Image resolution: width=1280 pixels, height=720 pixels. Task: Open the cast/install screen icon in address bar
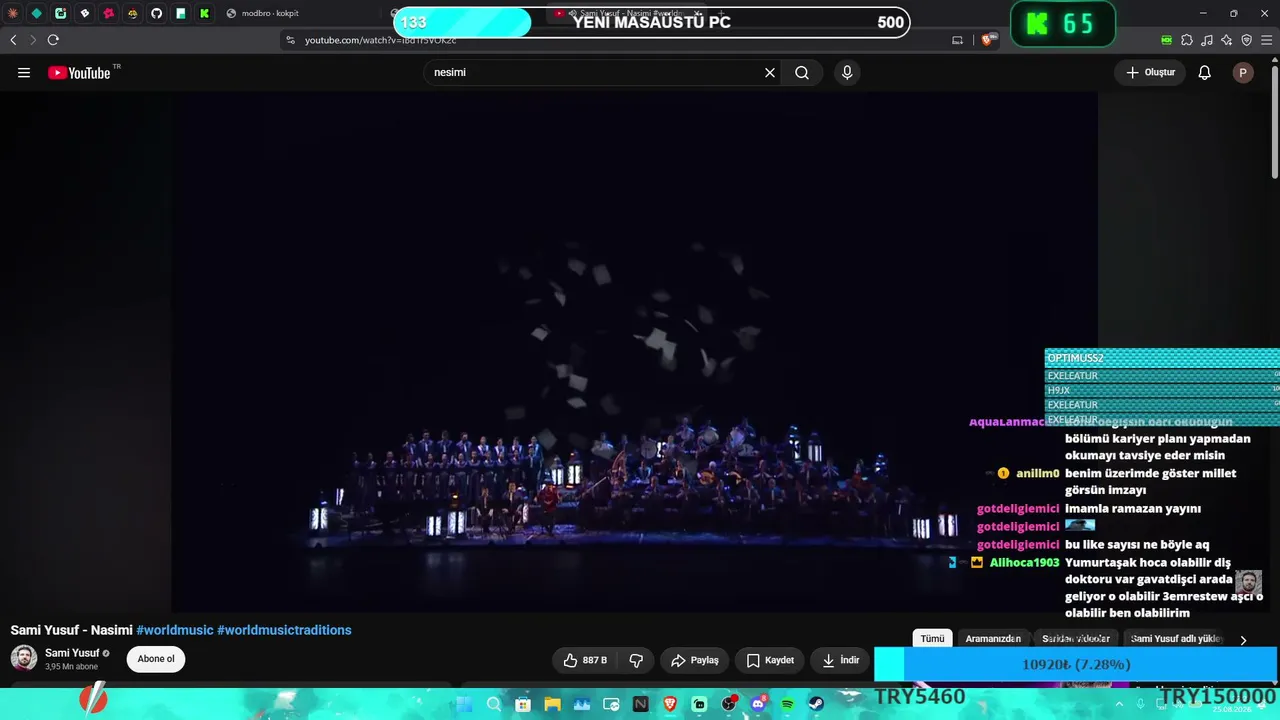point(957,40)
